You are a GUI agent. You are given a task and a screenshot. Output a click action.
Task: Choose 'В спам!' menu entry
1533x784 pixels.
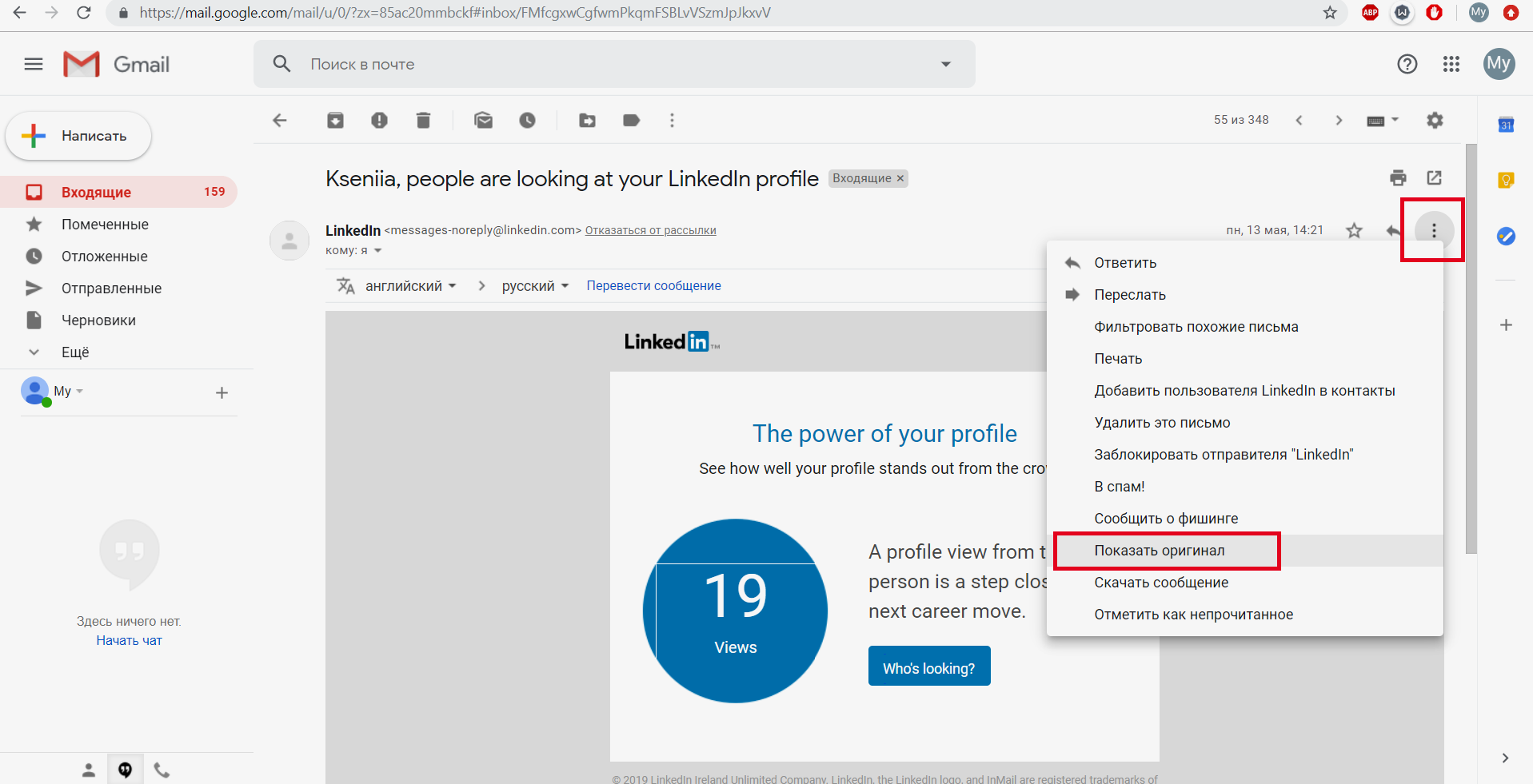1244,487
